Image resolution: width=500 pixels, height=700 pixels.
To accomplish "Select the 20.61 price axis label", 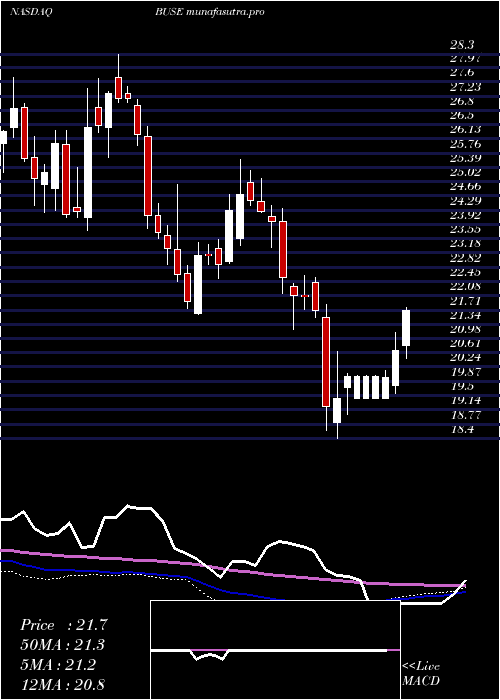I will click(x=466, y=343).
